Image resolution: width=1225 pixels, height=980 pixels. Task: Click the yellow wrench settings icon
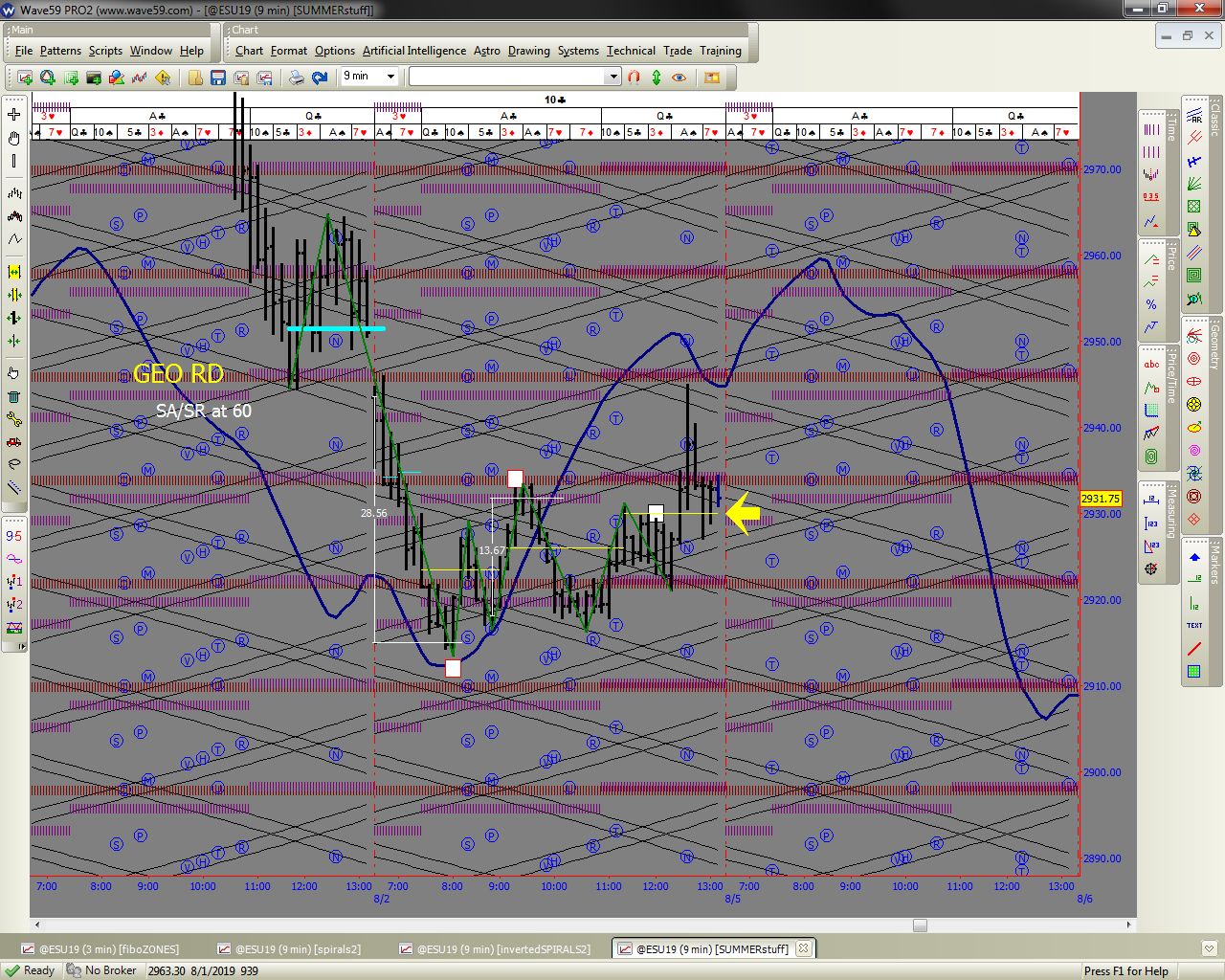pos(14,419)
